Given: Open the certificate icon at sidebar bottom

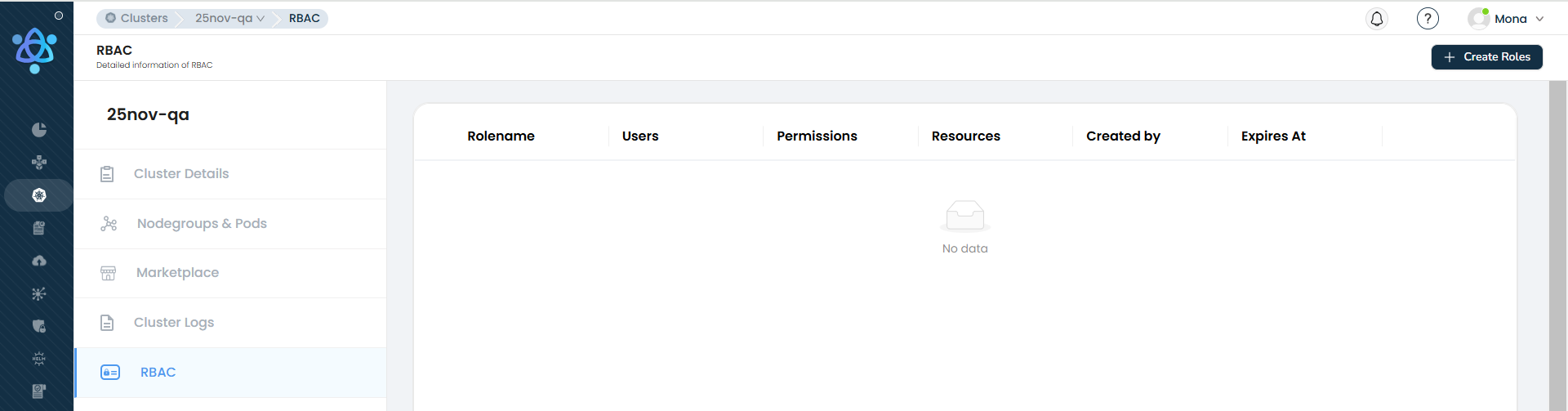Looking at the screenshot, I should tap(38, 391).
